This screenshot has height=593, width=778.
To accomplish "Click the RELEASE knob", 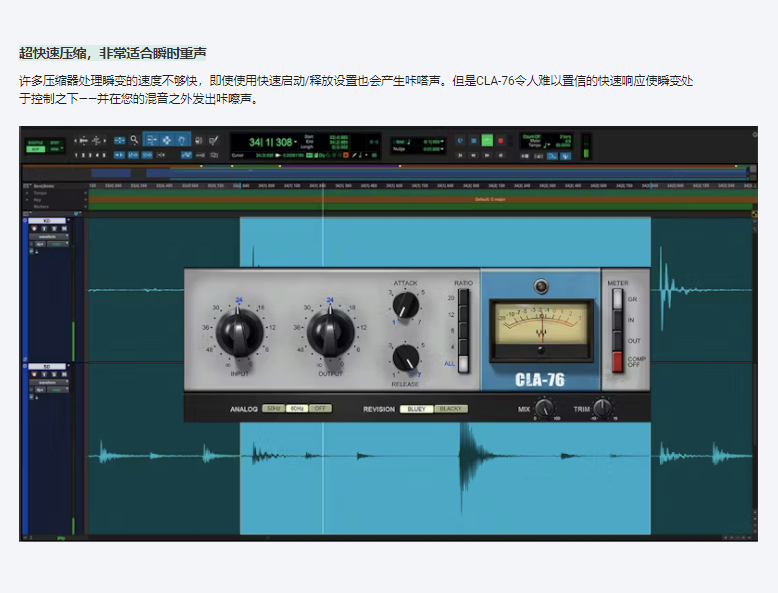I will pyautogui.click(x=406, y=358).
